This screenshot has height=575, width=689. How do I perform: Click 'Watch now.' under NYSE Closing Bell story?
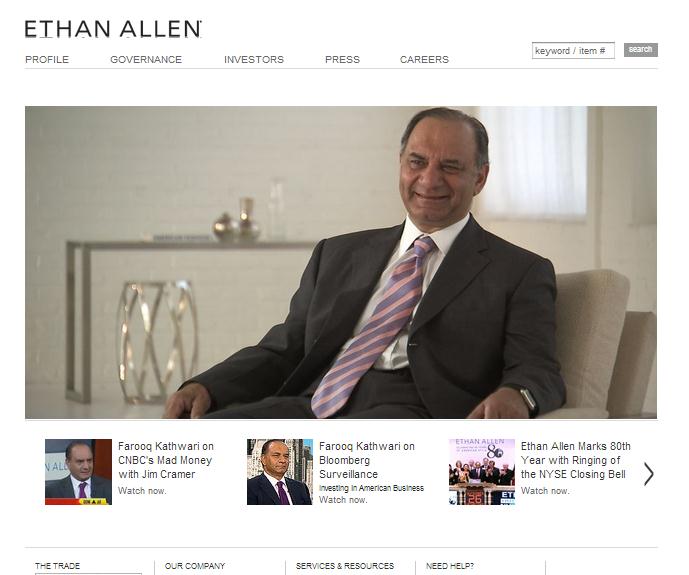[545, 491]
